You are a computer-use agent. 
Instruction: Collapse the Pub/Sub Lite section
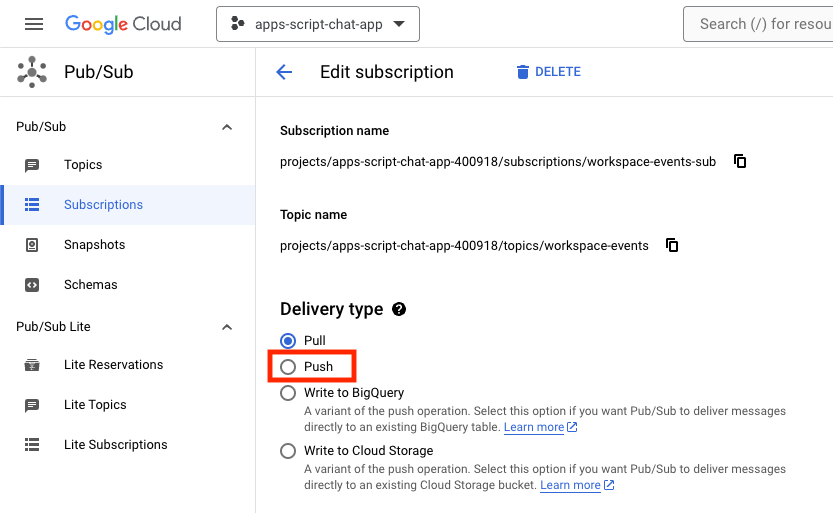(227, 327)
